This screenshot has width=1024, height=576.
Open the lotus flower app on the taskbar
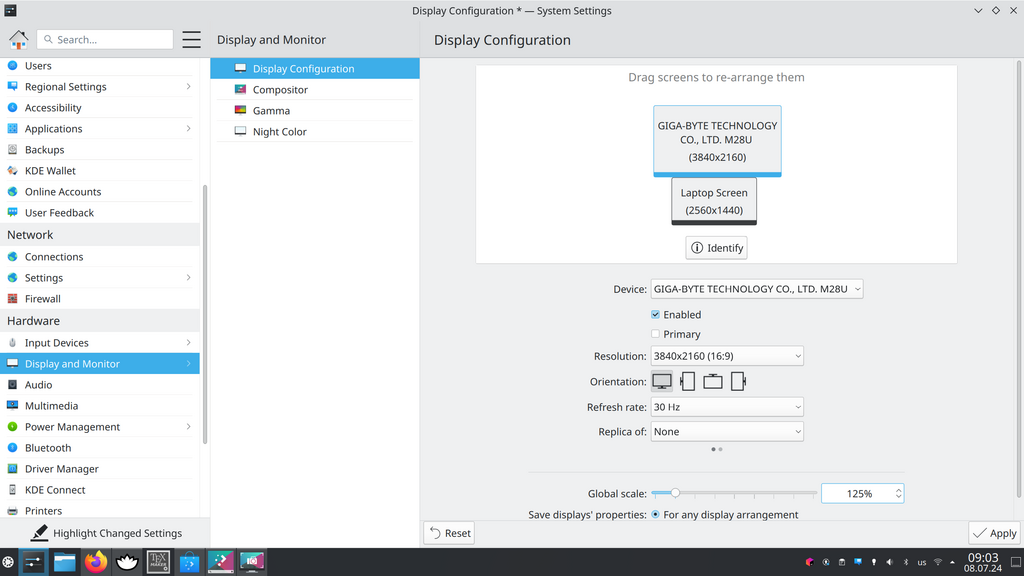pos(127,562)
